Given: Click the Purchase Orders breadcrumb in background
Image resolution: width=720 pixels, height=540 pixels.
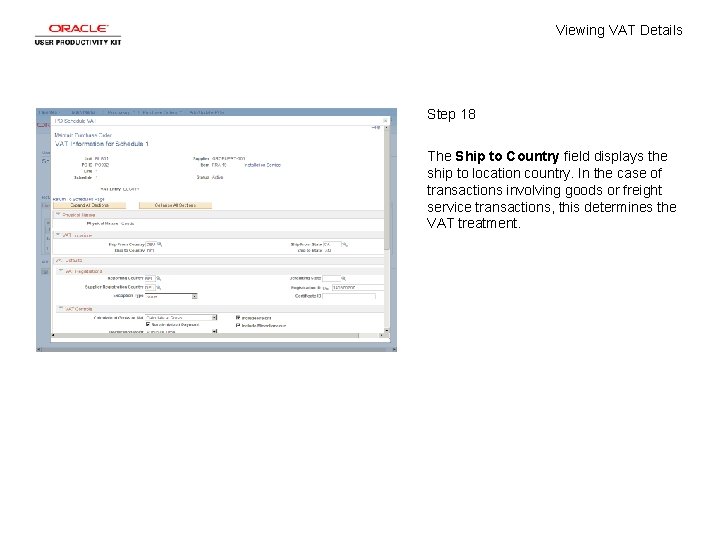Looking at the screenshot, I should tap(159, 112).
